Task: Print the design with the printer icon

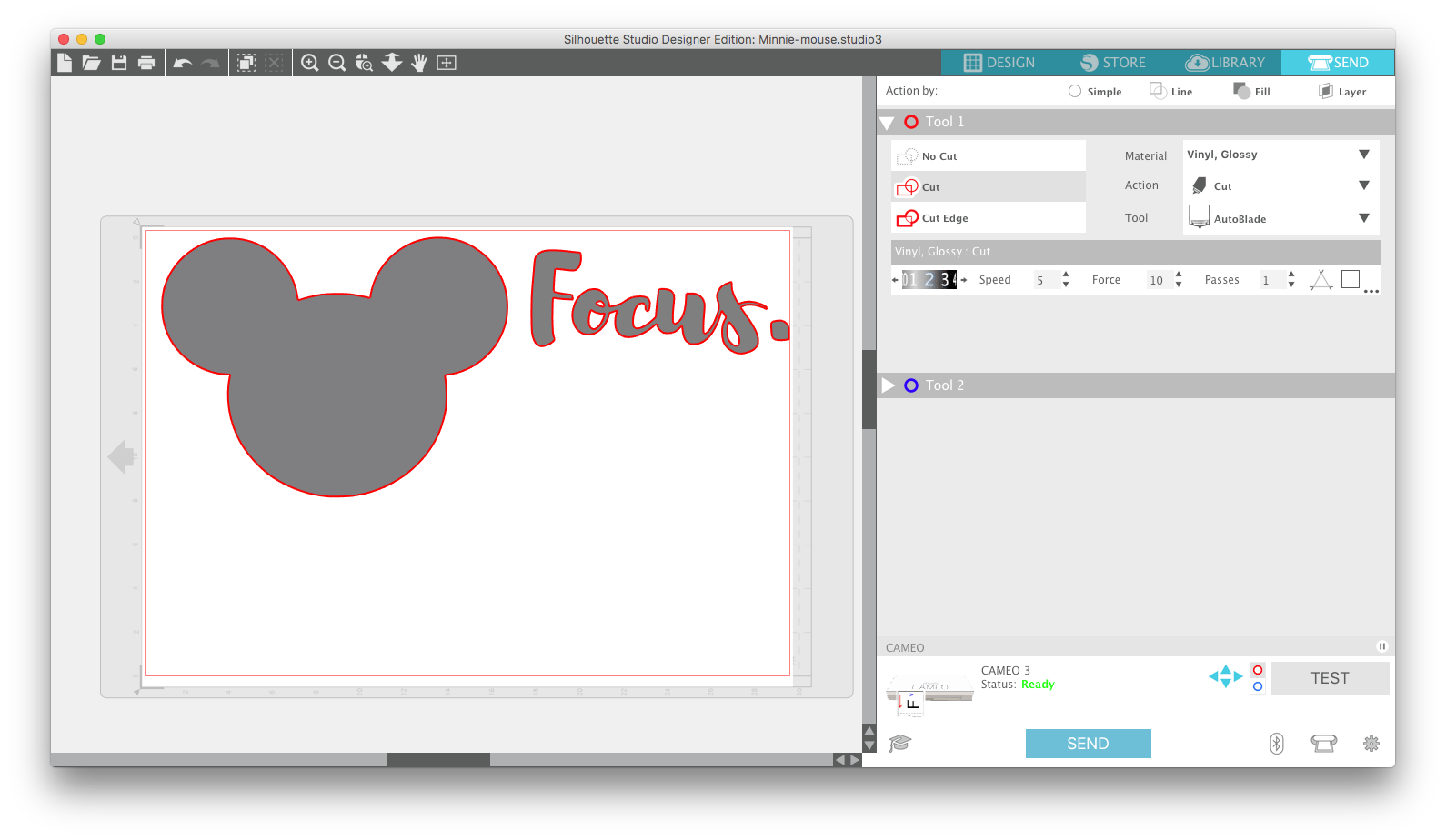Action: pyautogui.click(x=146, y=63)
